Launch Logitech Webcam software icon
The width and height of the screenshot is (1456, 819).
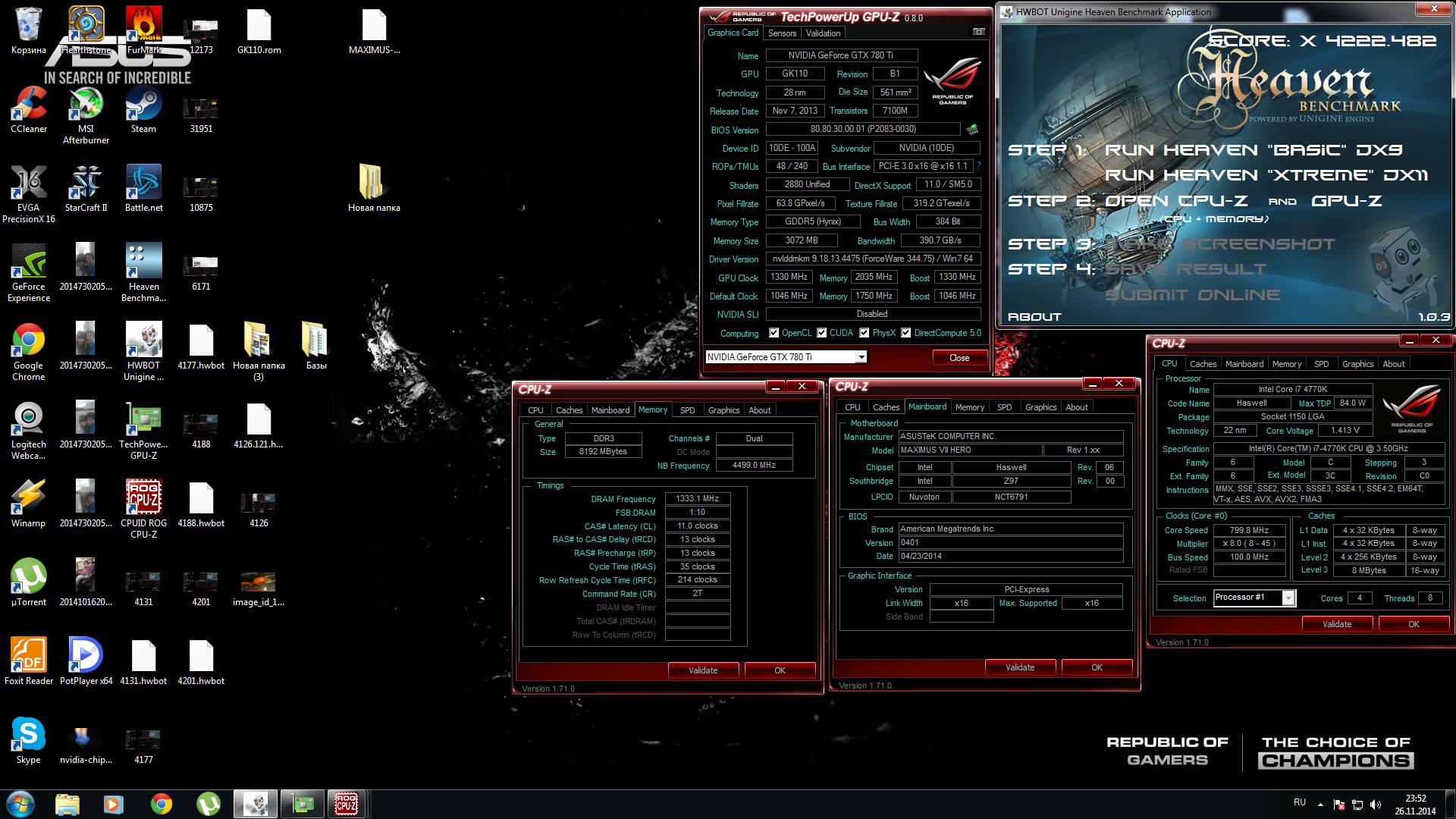point(29,431)
